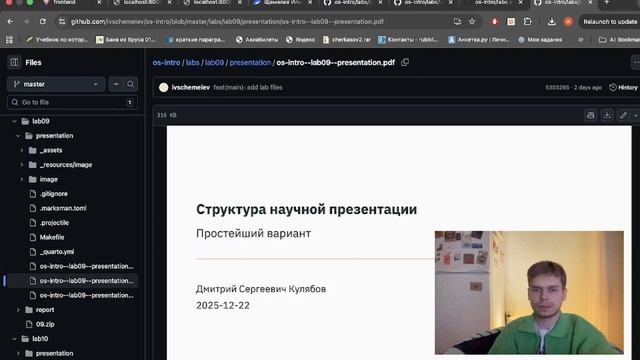Open the _quarto.yml file
This screenshot has height=360, width=640.
(x=57, y=252)
